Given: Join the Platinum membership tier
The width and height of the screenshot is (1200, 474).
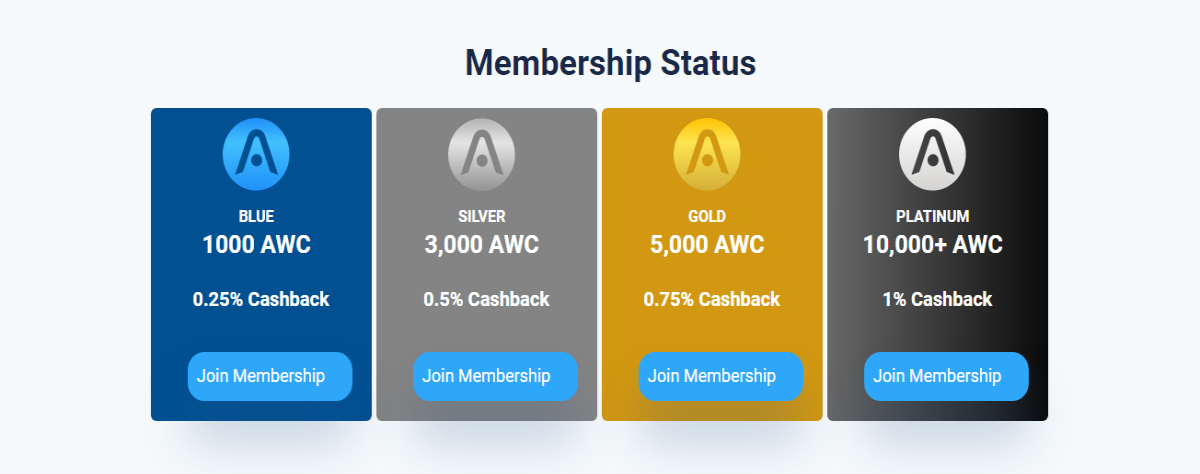Looking at the screenshot, I should click(x=946, y=376).
